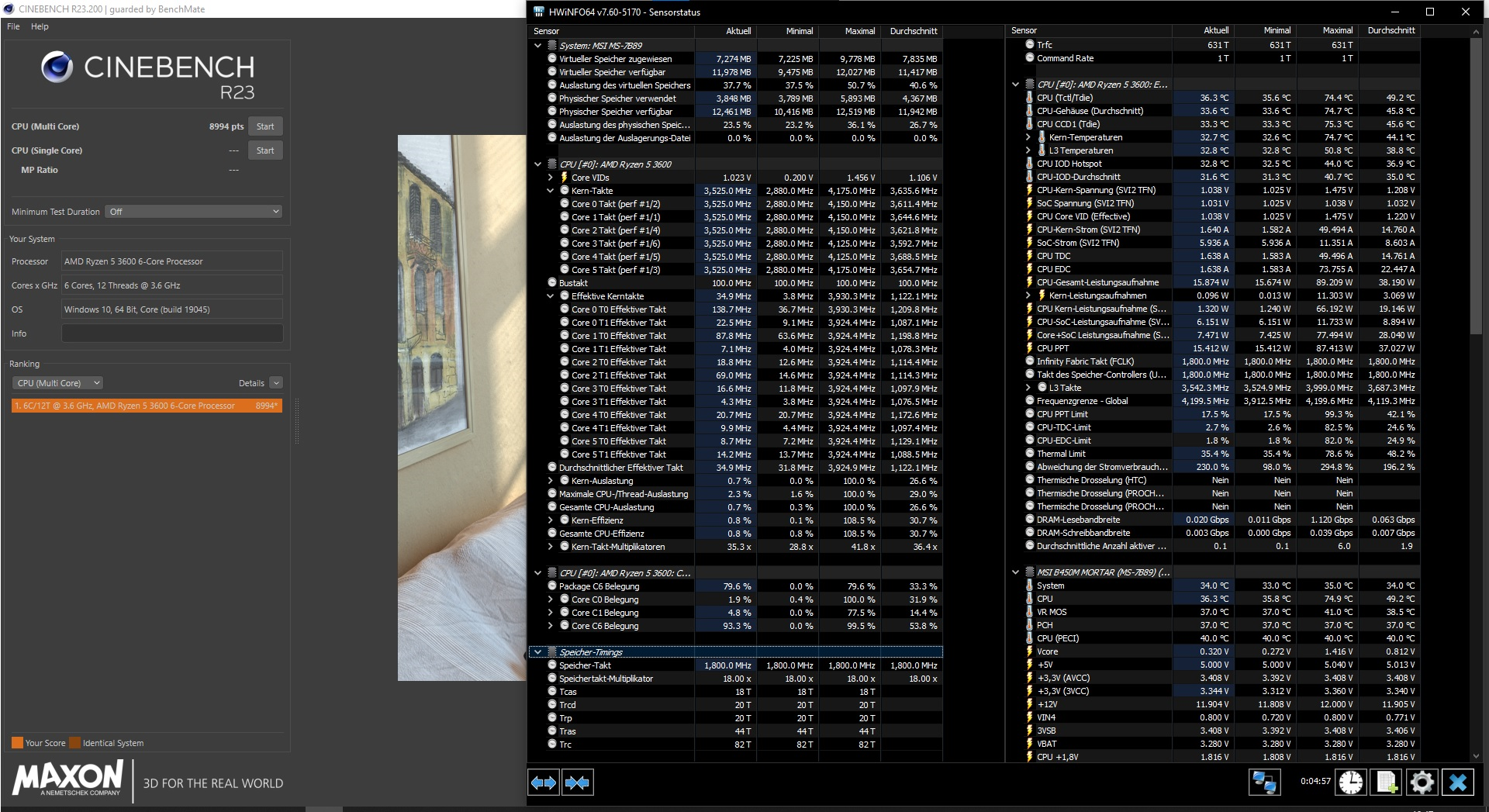This screenshot has width=1489, height=812.
Task: Select the Frequenzgrenze - Global row label
Action: pos(1082,401)
